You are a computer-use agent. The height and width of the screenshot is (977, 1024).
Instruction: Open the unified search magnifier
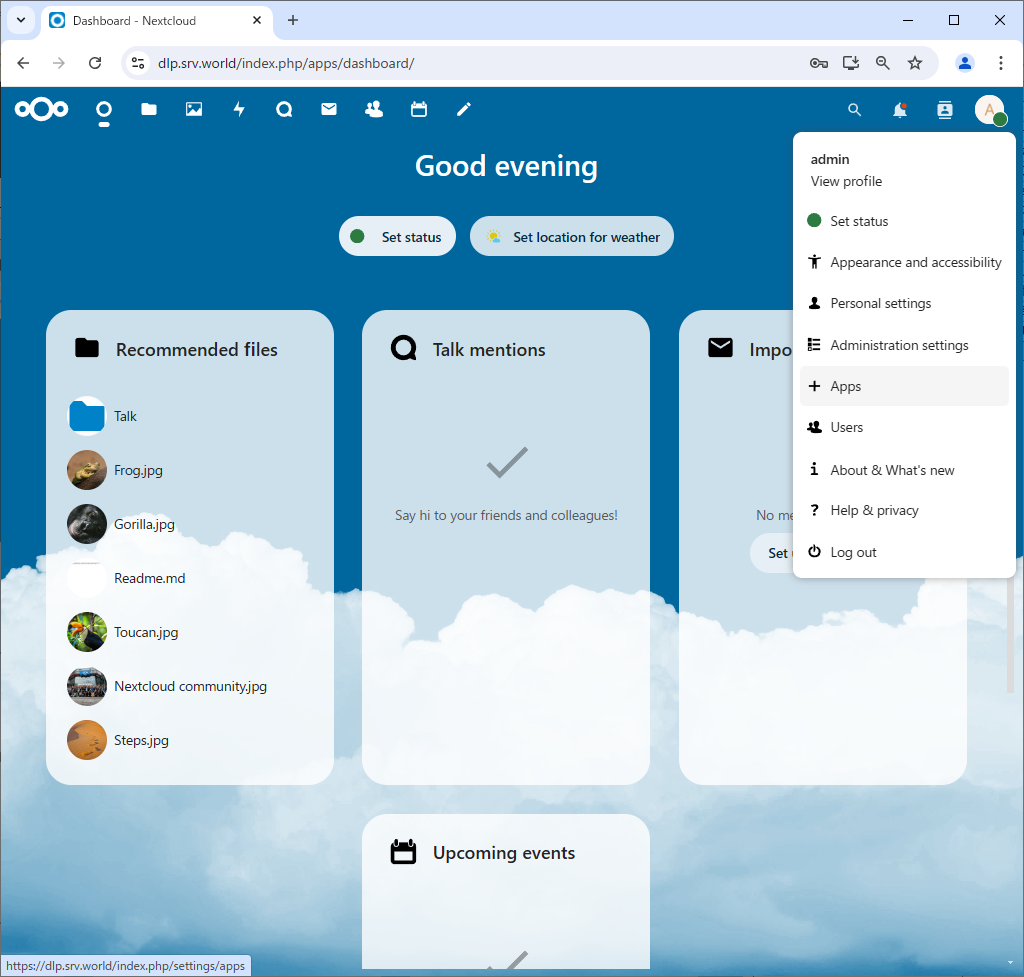(854, 110)
